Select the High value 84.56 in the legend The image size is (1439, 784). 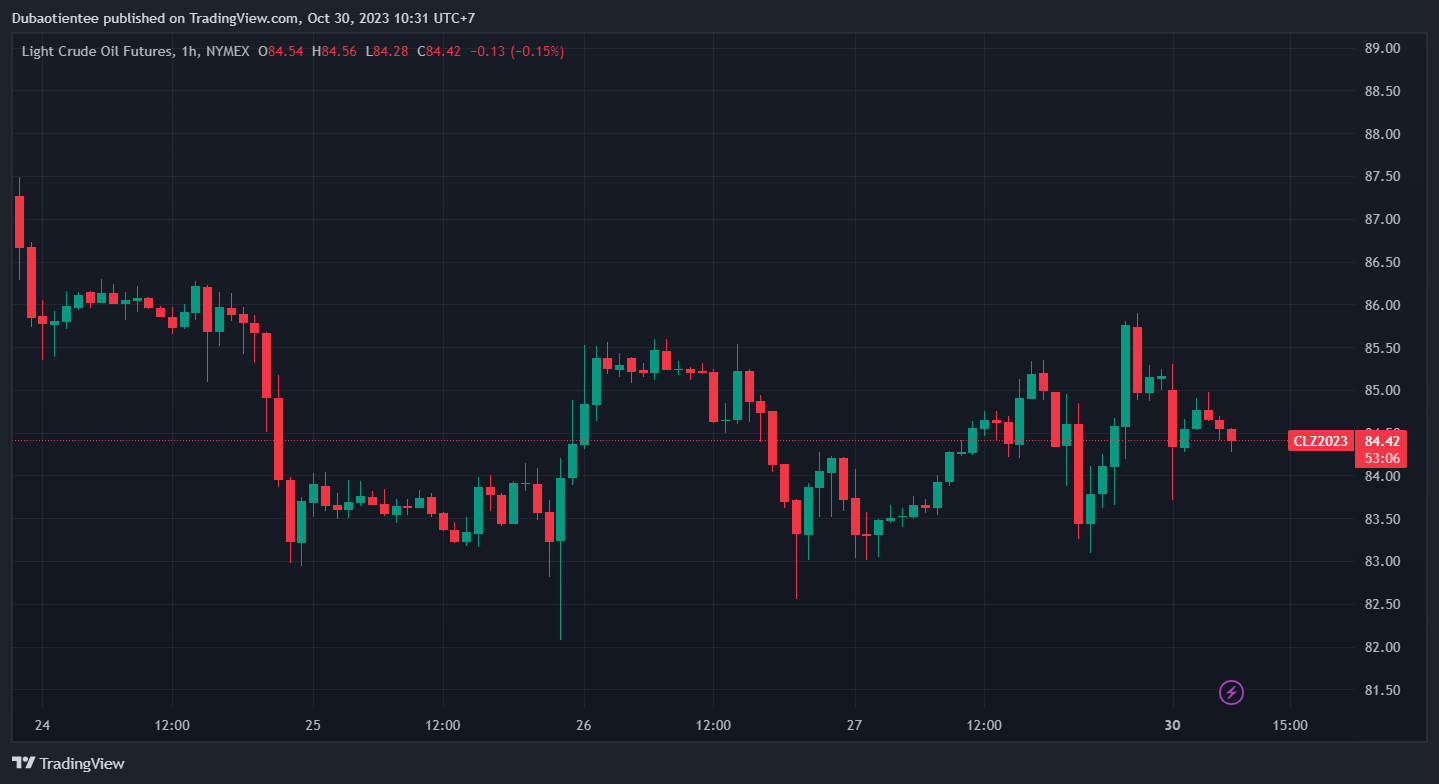pyautogui.click(x=338, y=51)
